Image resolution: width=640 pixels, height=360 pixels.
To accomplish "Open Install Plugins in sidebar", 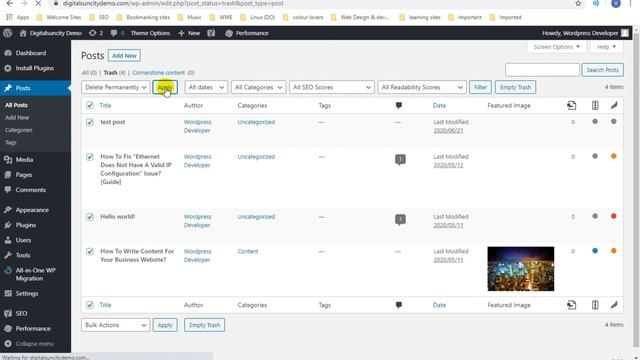I will coord(35,68).
